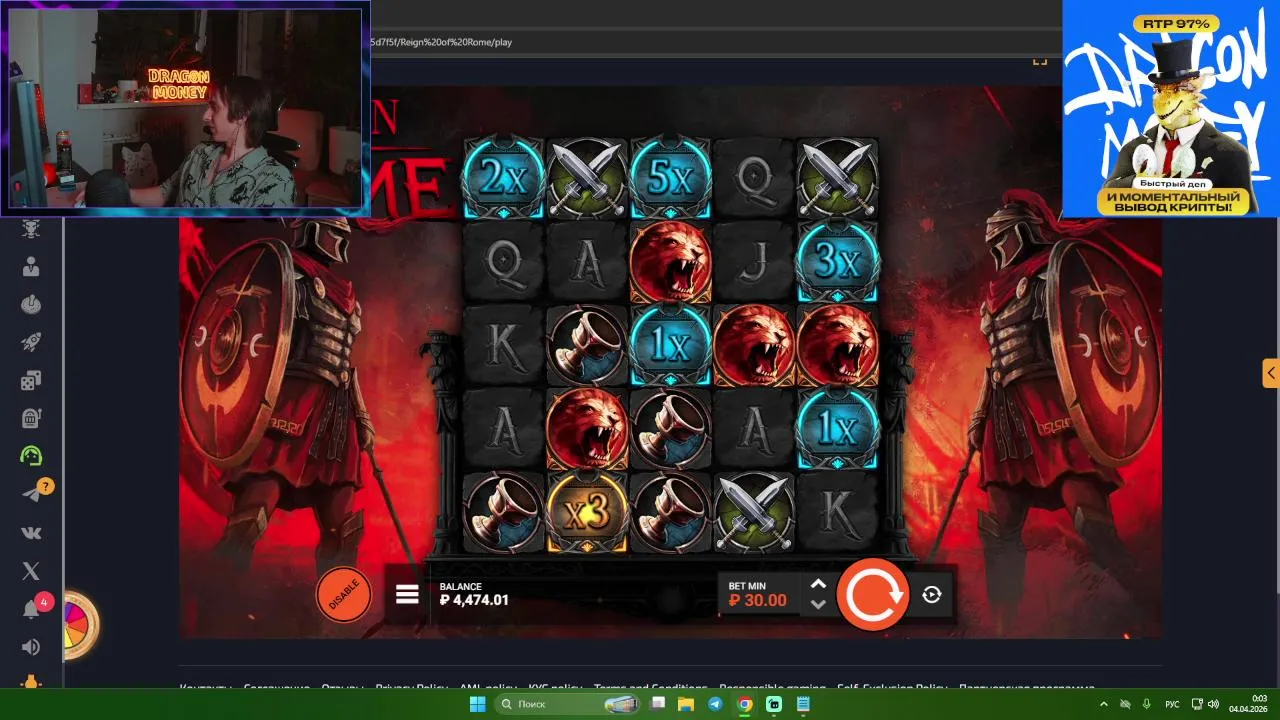
Task: Open the green streaming app taskbar icon
Action: coord(774,704)
